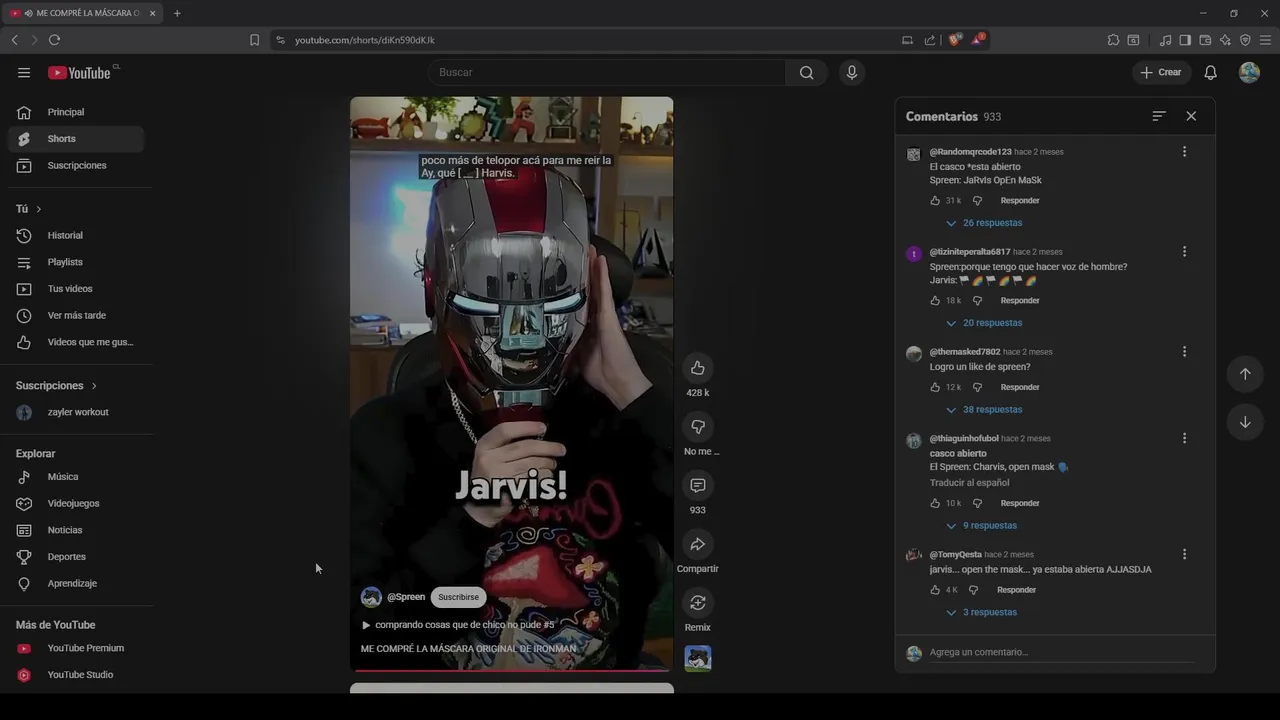Open the @Spreen channel name

pyautogui.click(x=406, y=597)
